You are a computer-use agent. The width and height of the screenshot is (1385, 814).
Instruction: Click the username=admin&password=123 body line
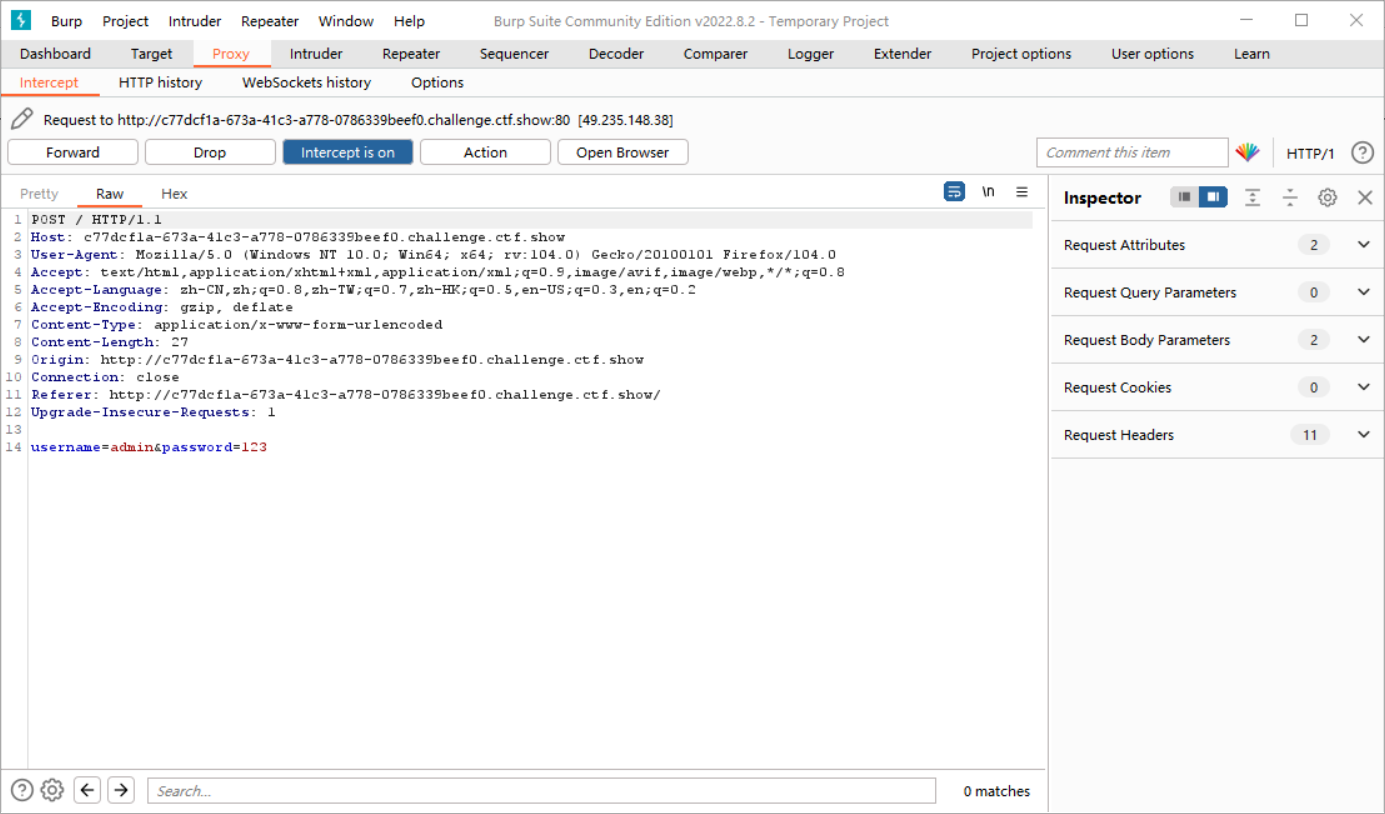(149, 447)
